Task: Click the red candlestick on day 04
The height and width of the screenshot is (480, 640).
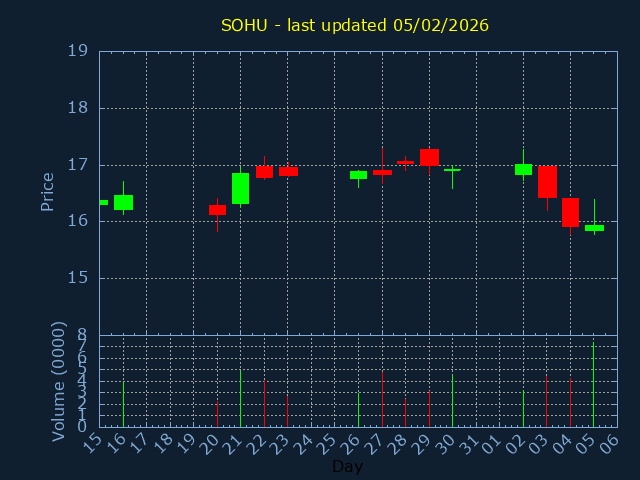Action: coord(570,212)
